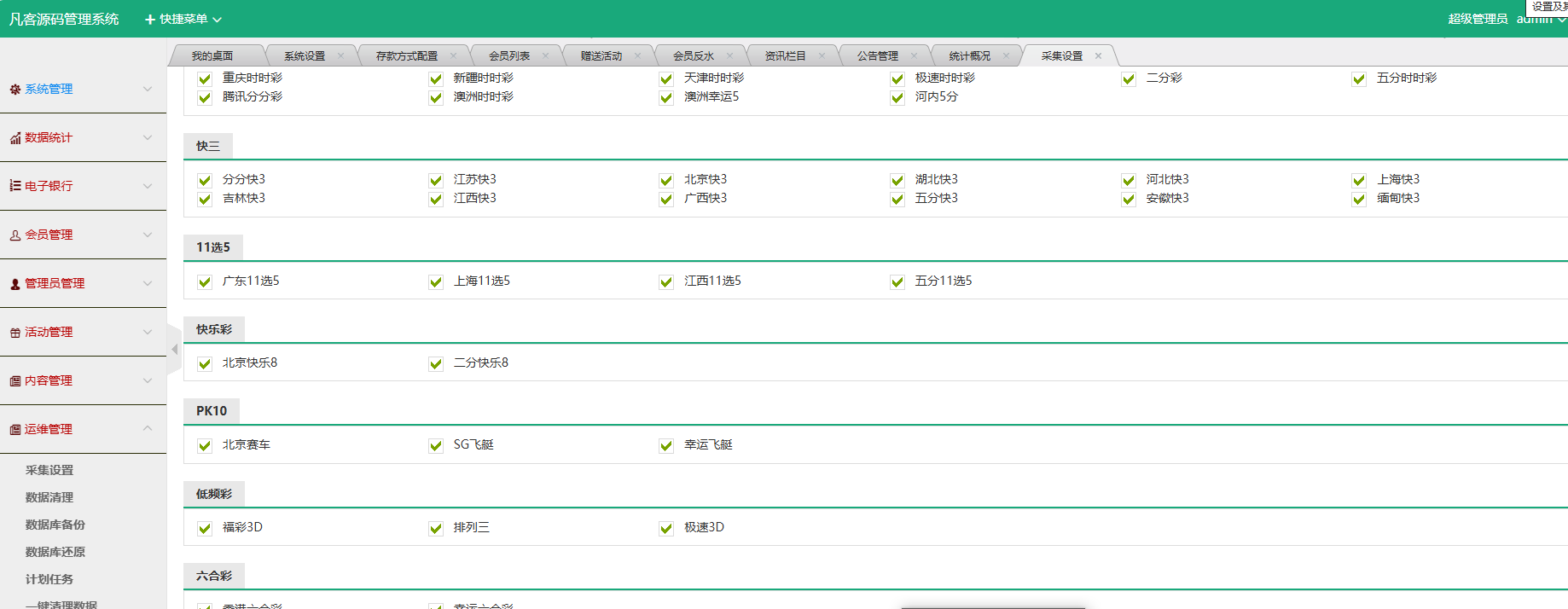Click the newspaper icon beside 内容管理

click(x=15, y=381)
